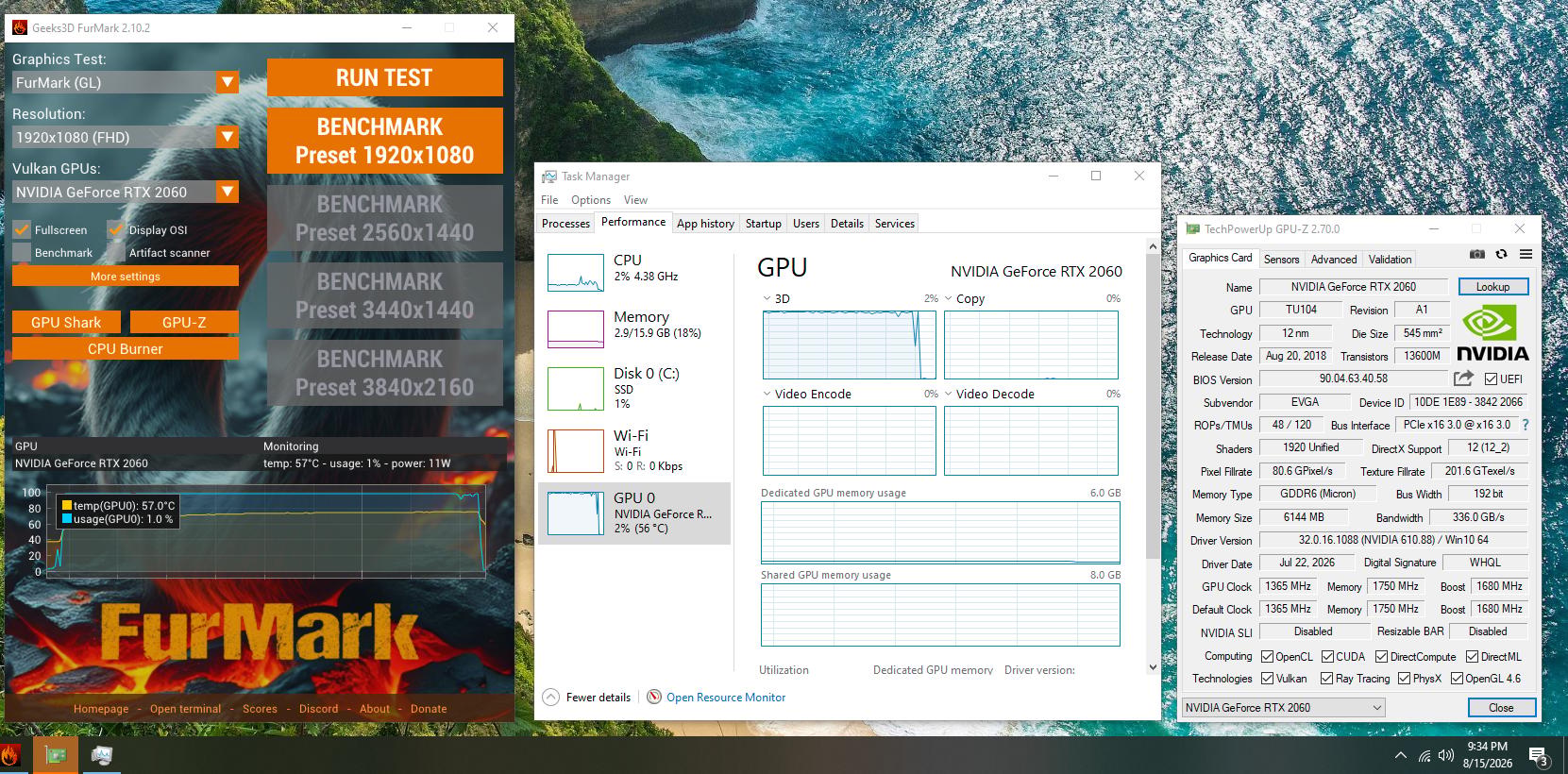Launch GPU Shark from FurMark
The height and width of the screenshot is (774, 1568).
pyautogui.click(x=66, y=322)
